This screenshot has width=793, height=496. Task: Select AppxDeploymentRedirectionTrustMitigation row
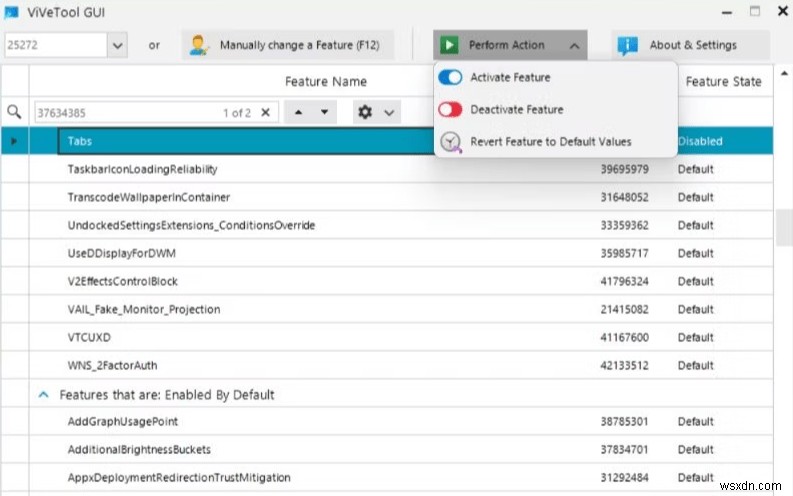(387, 477)
